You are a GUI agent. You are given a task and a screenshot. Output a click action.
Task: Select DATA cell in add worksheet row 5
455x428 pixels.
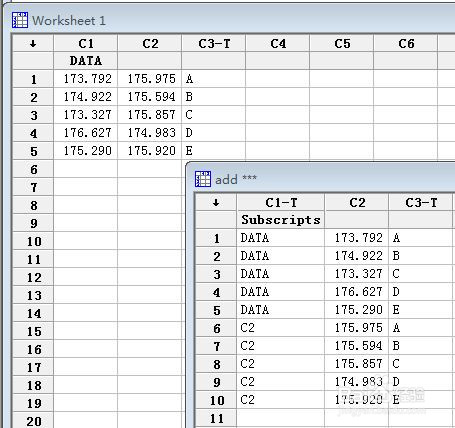pyautogui.click(x=281, y=310)
